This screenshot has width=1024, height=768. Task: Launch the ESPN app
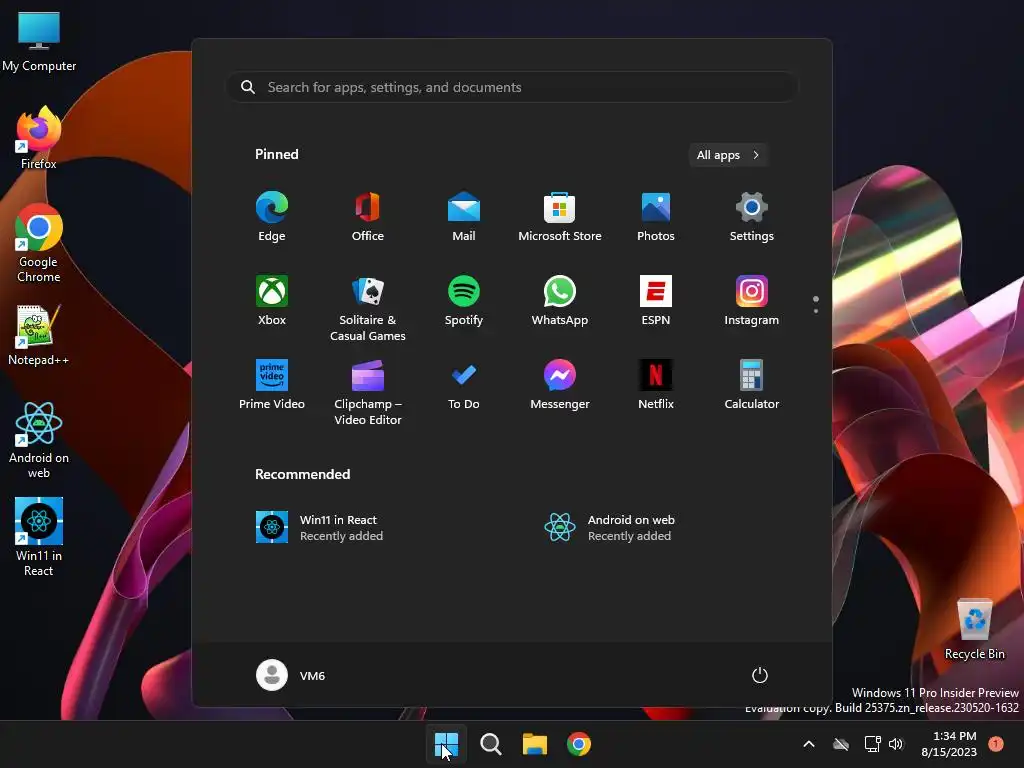656,301
